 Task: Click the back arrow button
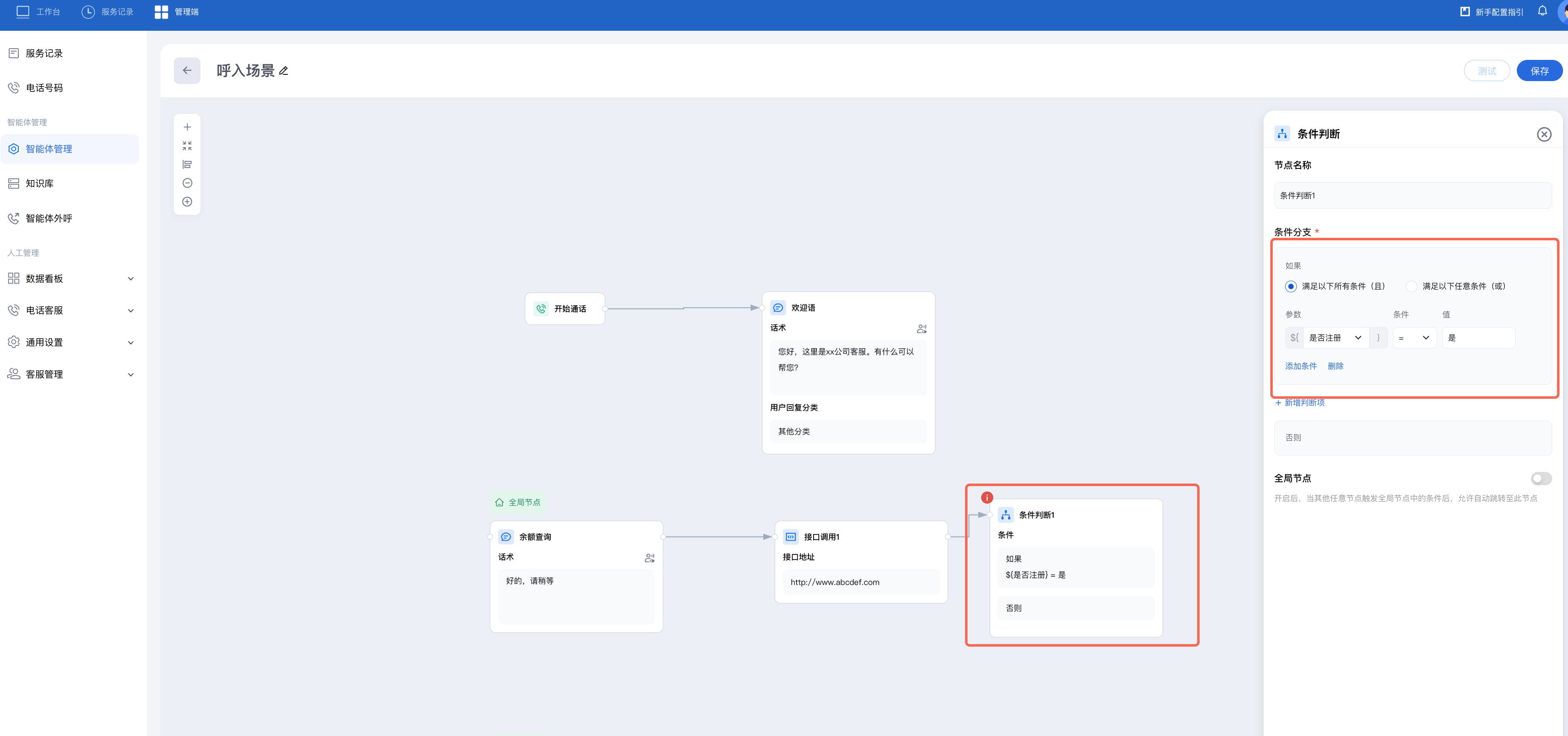pyautogui.click(x=187, y=71)
